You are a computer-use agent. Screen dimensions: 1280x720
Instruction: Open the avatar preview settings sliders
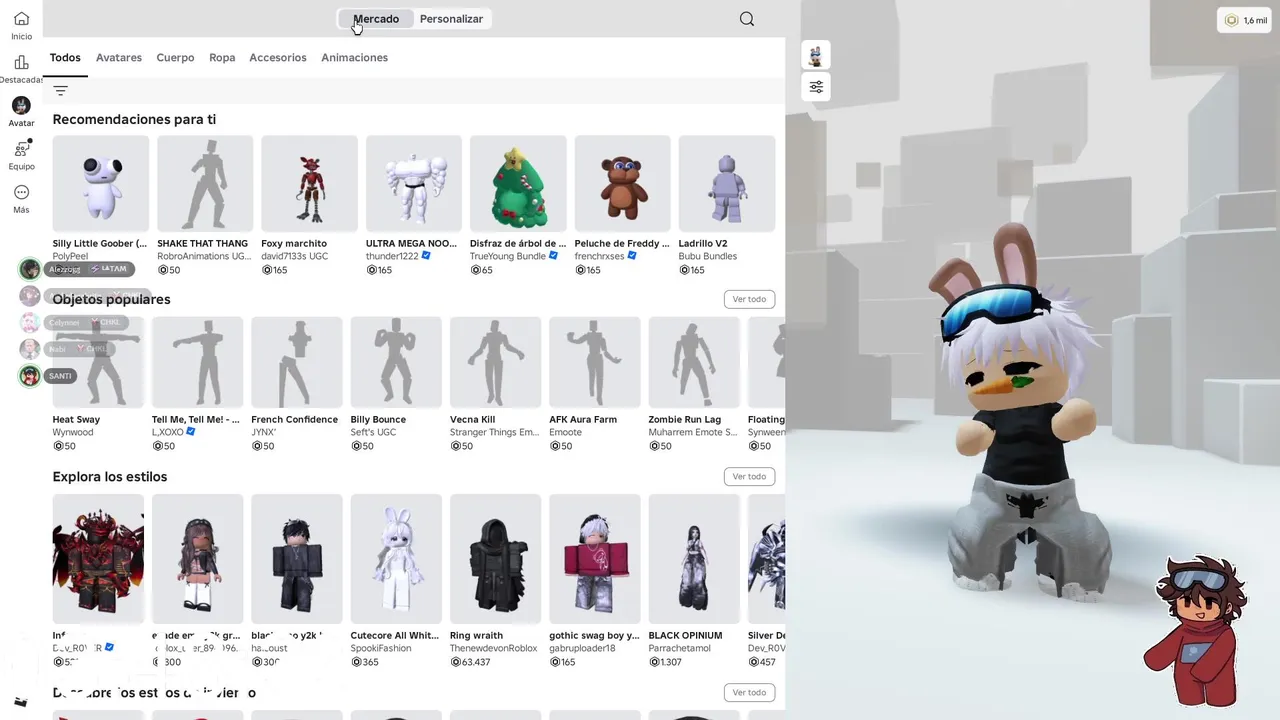816,87
